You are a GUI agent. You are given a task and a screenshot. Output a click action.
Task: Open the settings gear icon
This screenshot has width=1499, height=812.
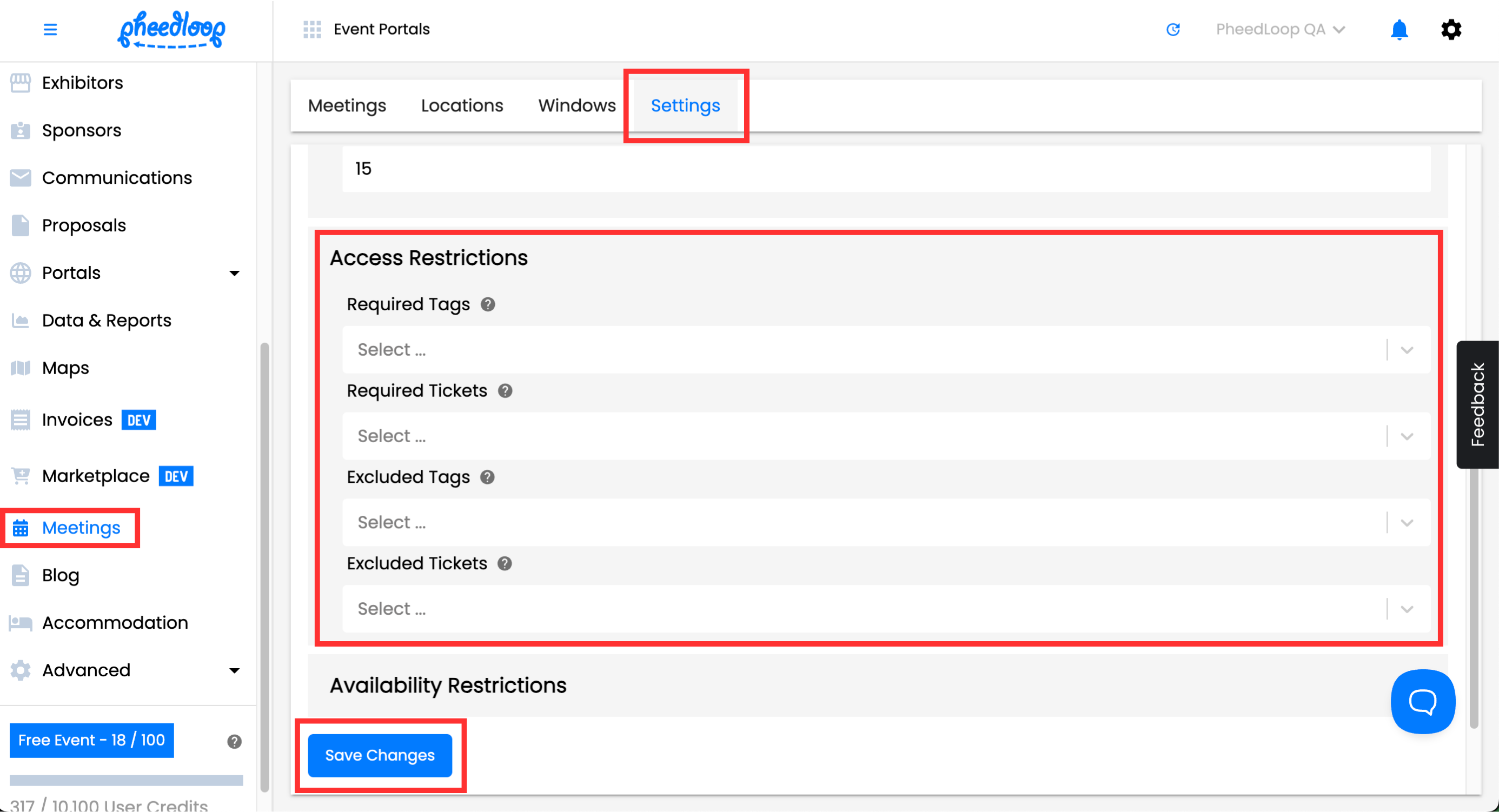pyautogui.click(x=1451, y=29)
